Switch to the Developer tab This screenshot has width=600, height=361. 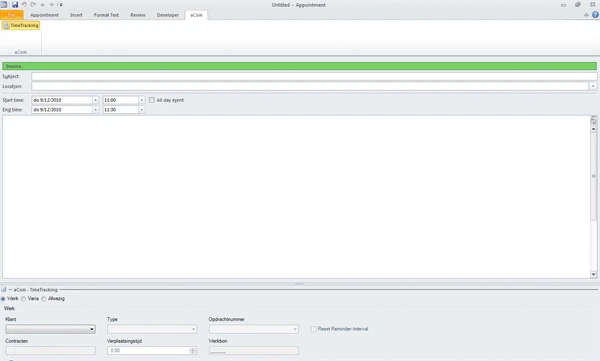point(168,15)
